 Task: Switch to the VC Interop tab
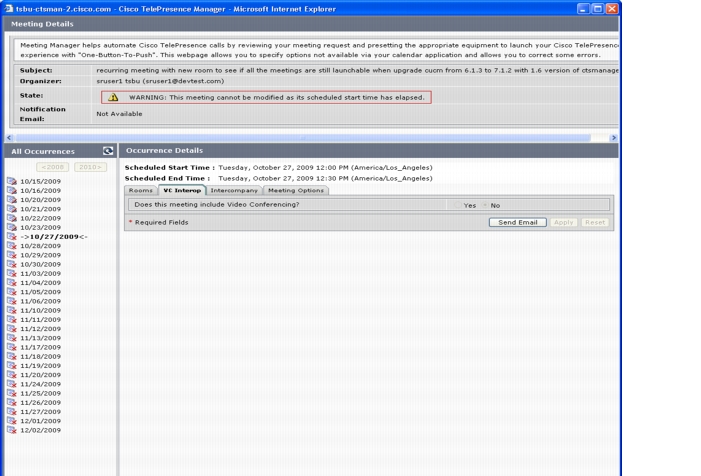(182, 190)
